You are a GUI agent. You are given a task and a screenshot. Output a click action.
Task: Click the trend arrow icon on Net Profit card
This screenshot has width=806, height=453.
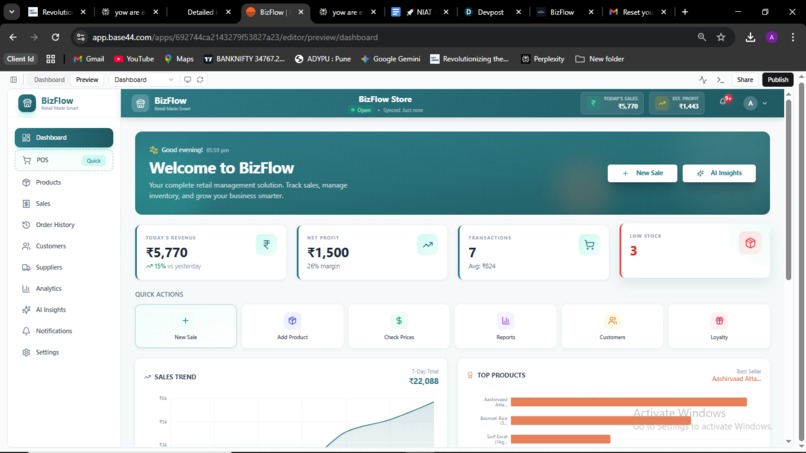428,245
